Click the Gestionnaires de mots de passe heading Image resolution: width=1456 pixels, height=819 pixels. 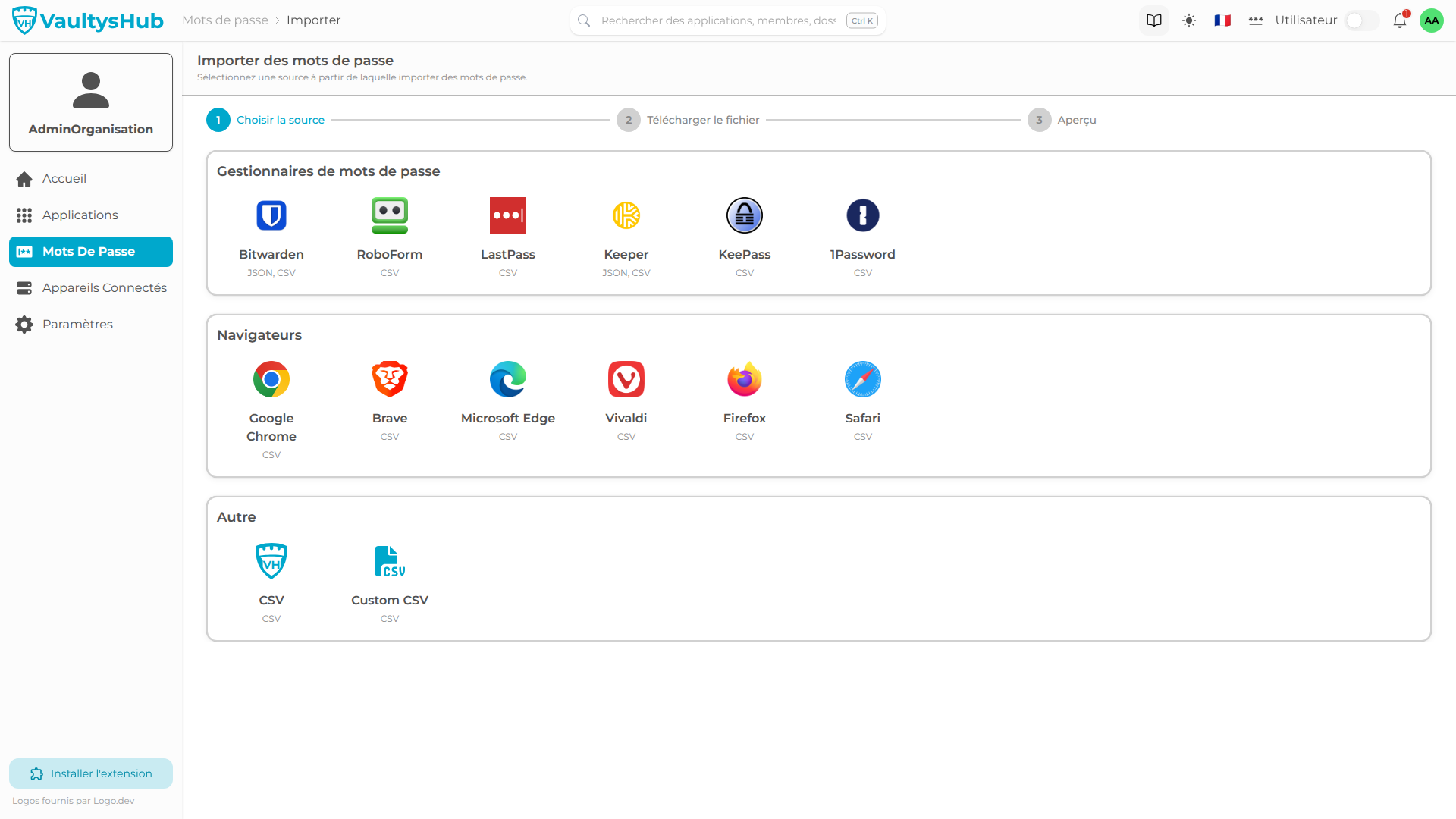tap(328, 171)
